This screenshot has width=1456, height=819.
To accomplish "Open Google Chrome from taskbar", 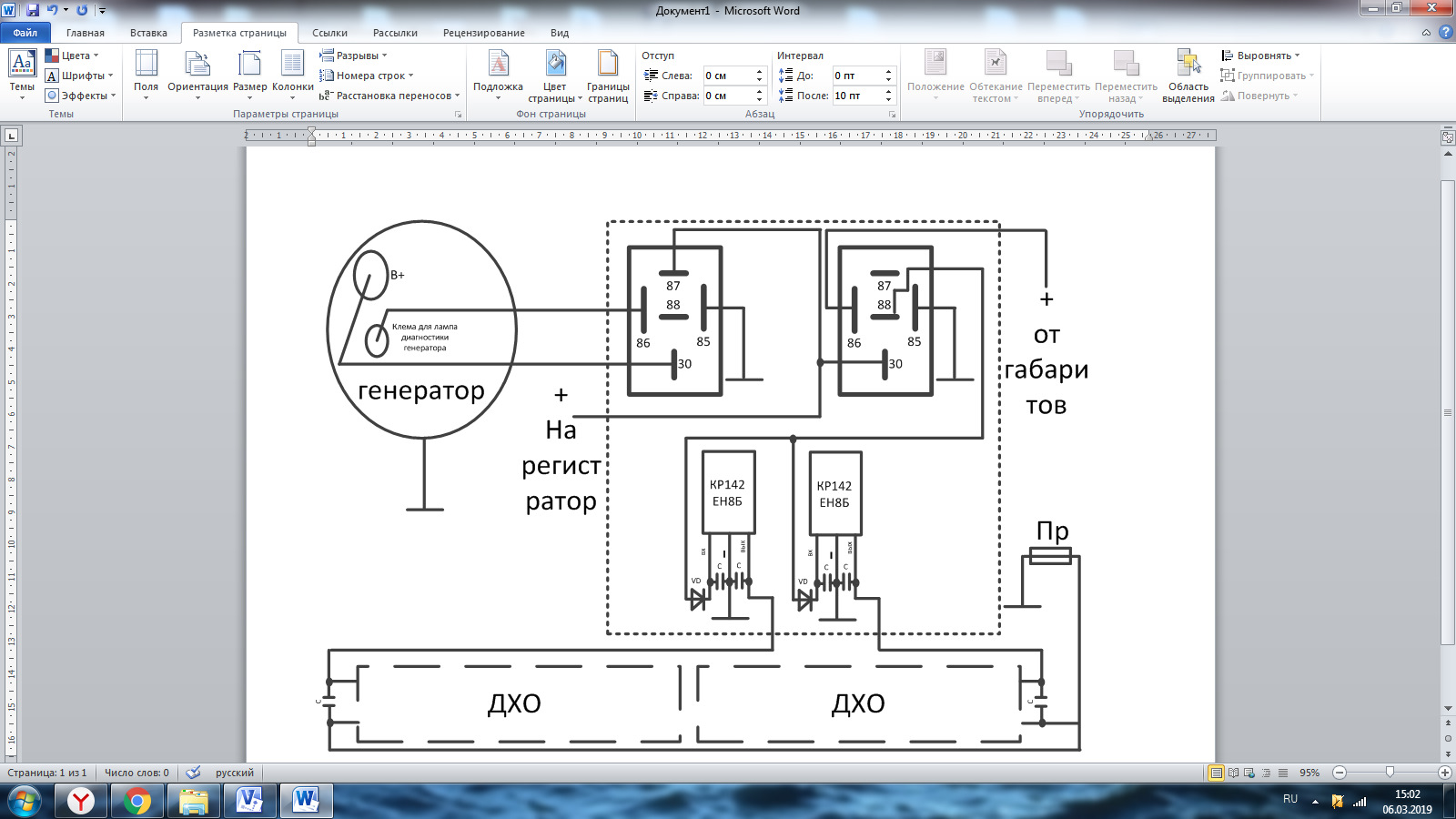I will (137, 802).
